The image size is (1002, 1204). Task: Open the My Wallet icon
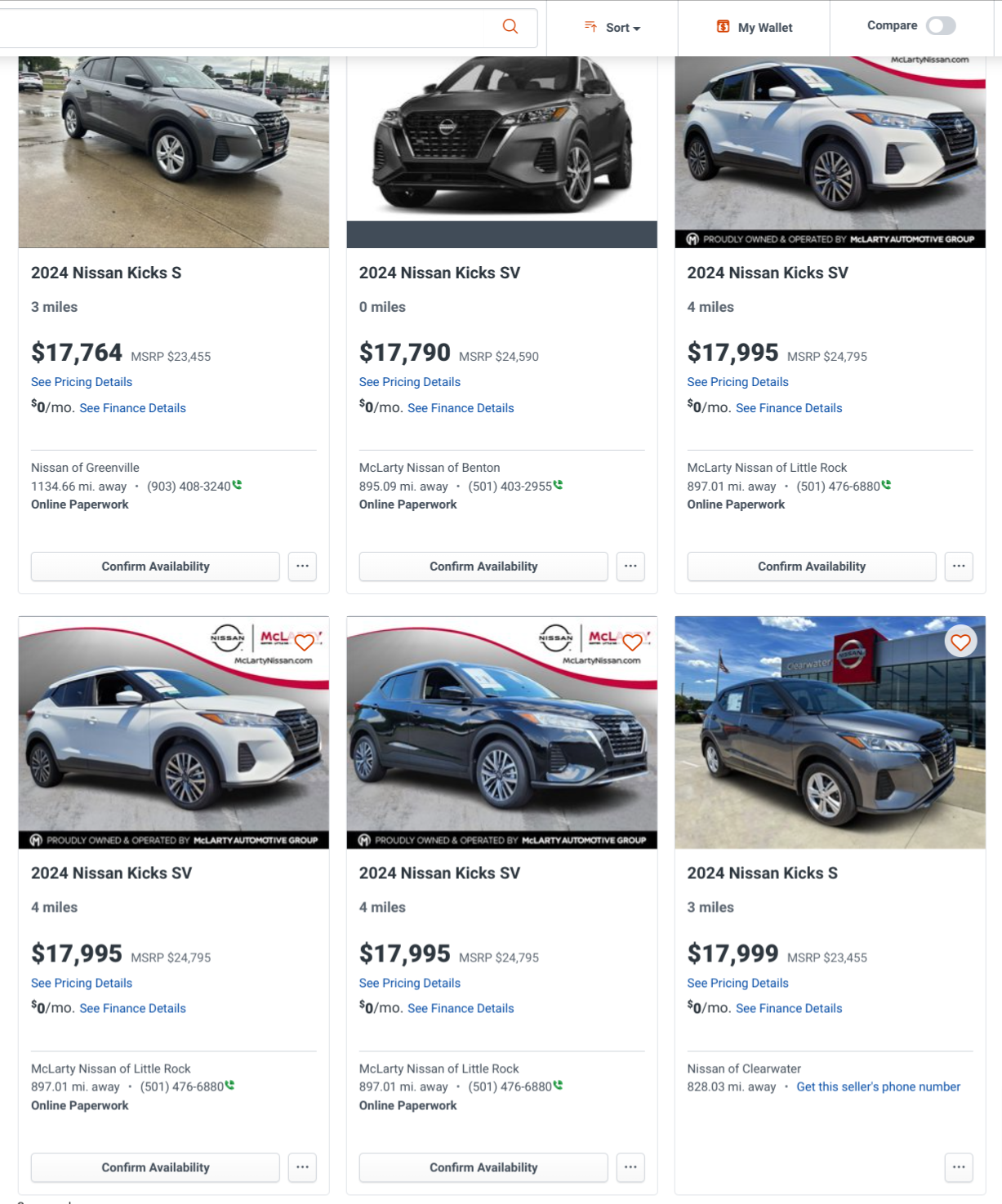coord(723,27)
